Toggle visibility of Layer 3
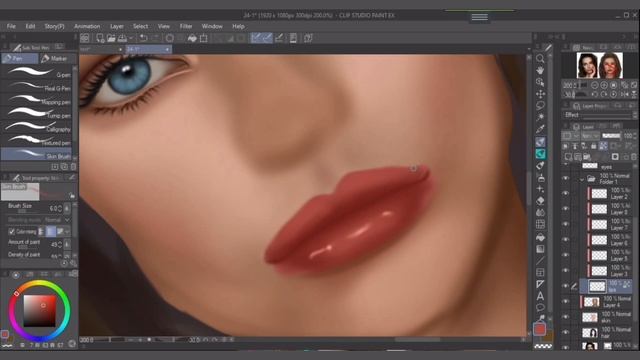640x360 pixels. point(566,270)
